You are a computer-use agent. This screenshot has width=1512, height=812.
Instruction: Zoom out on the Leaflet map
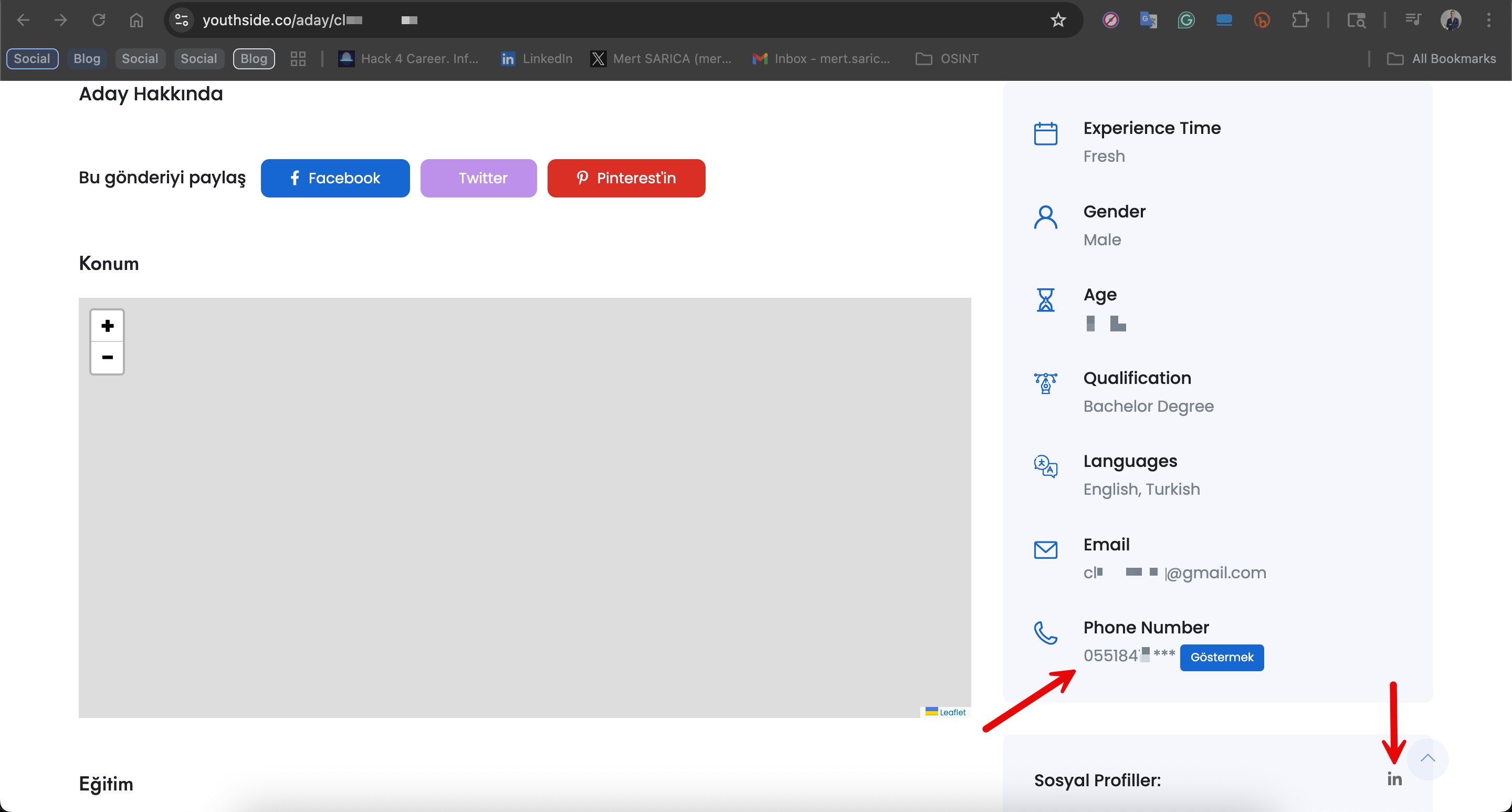pyautogui.click(x=108, y=358)
